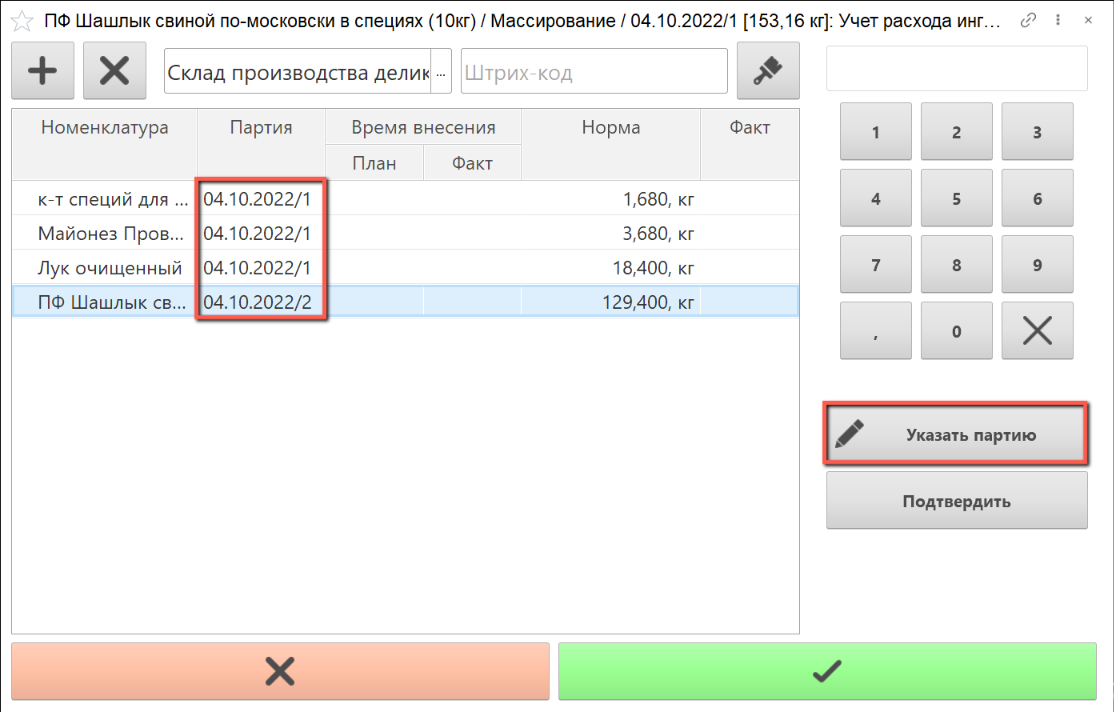
Task: Click the numeric display field above keypad
Action: [x=956, y=68]
